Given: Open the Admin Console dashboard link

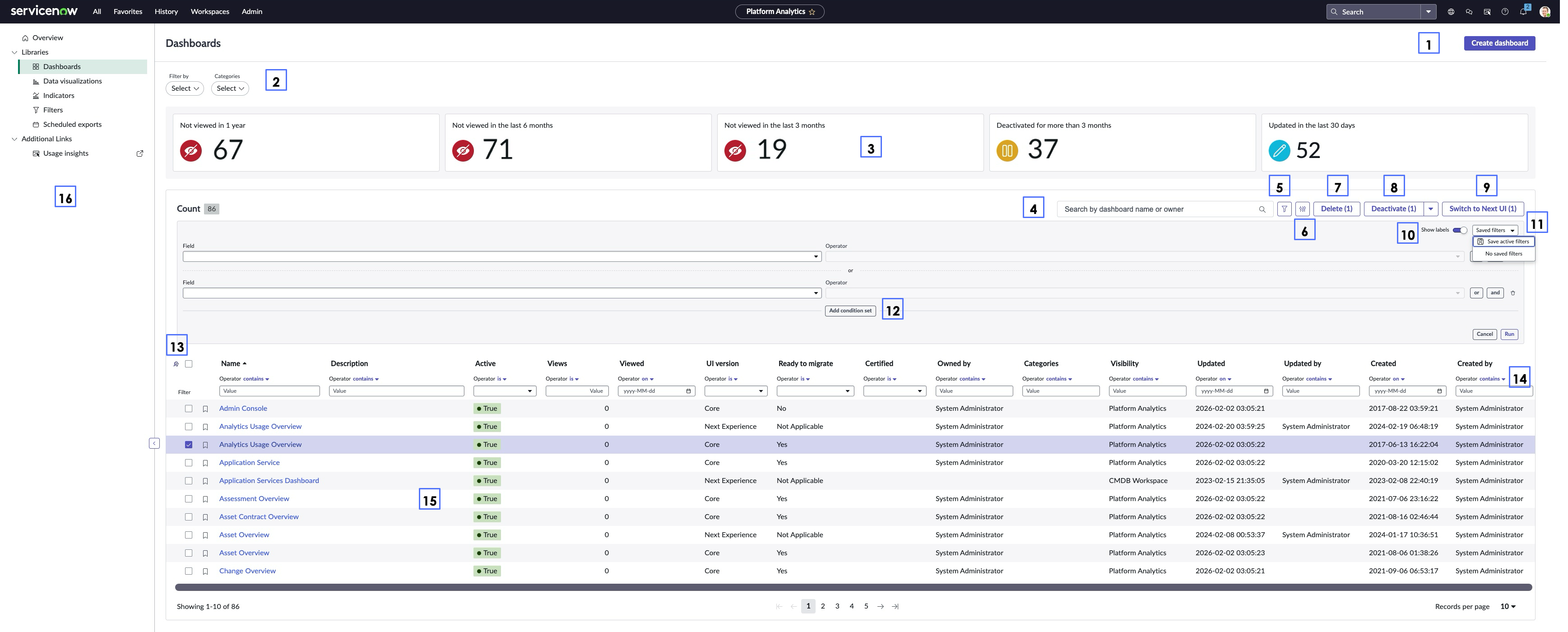Looking at the screenshot, I should [x=243, y=409].
